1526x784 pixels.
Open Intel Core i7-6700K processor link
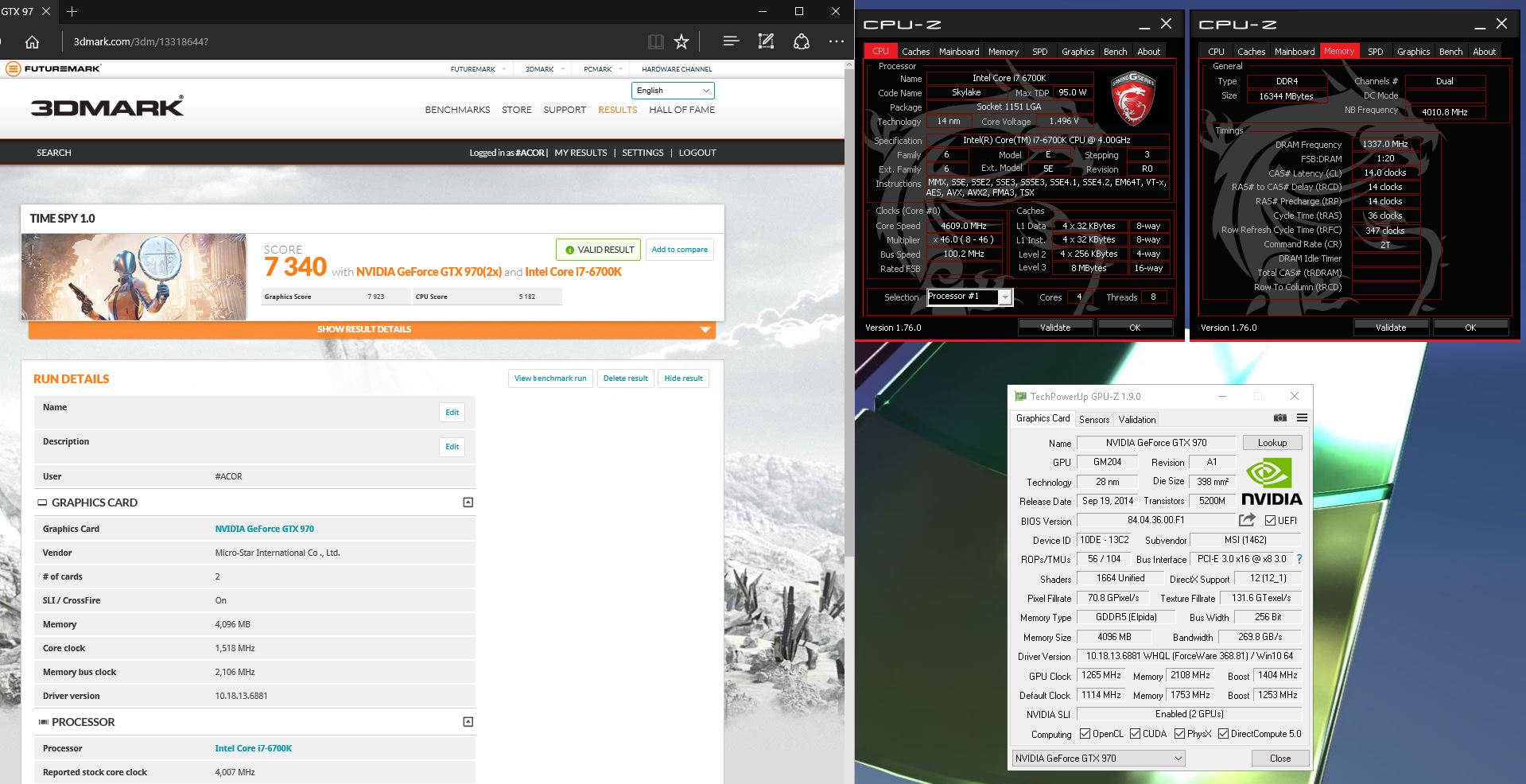(x=253, y=748)
